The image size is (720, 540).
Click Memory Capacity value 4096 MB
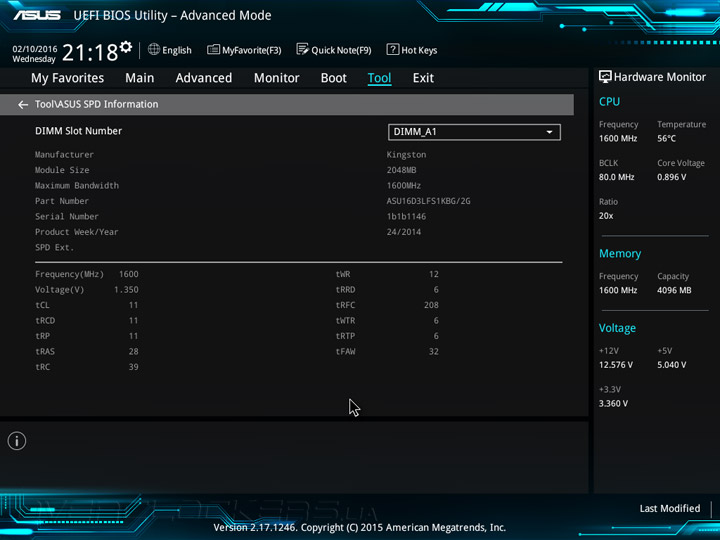674,290
